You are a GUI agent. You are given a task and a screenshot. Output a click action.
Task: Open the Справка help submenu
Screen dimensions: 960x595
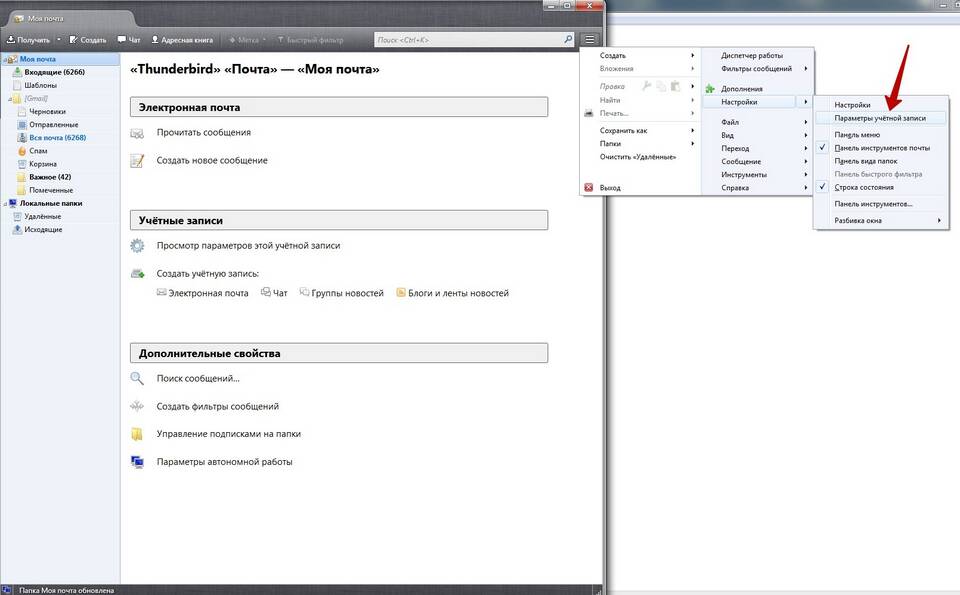[758, 188]
